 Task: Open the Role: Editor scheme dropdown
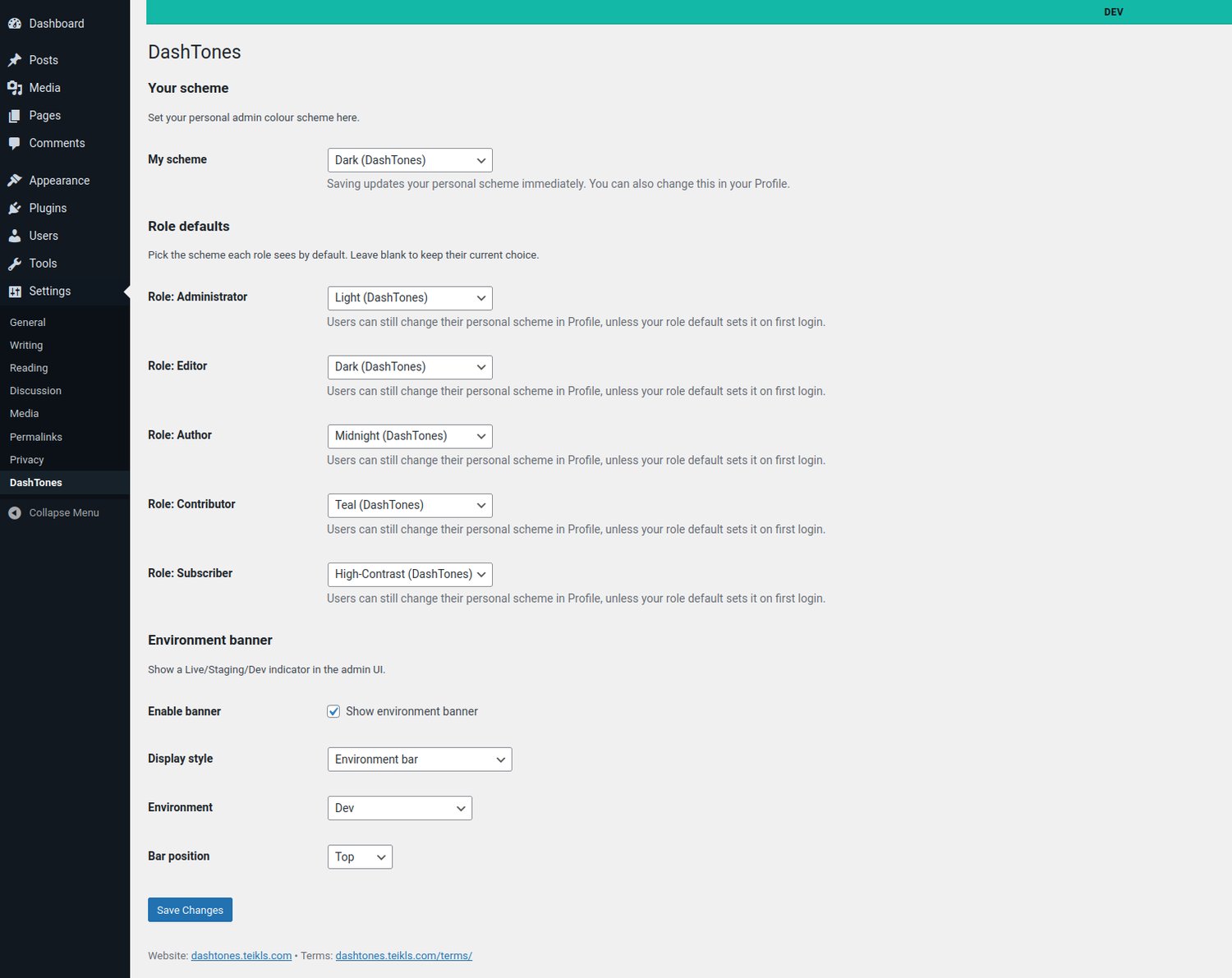[410, 367]
